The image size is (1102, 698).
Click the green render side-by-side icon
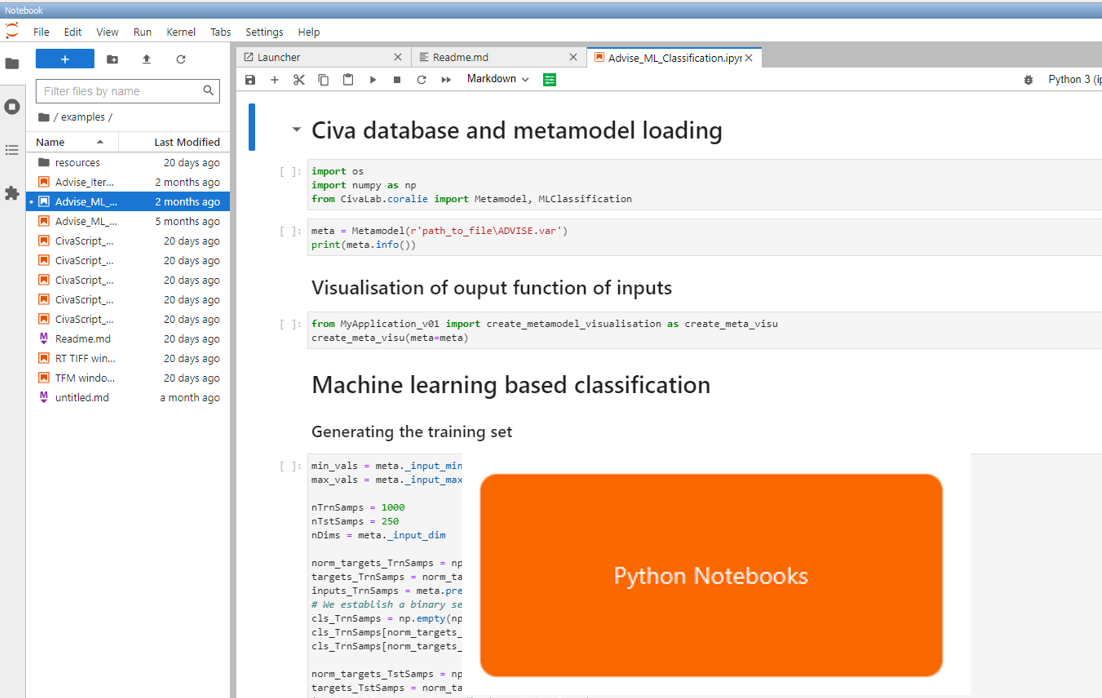click(550, 79)
